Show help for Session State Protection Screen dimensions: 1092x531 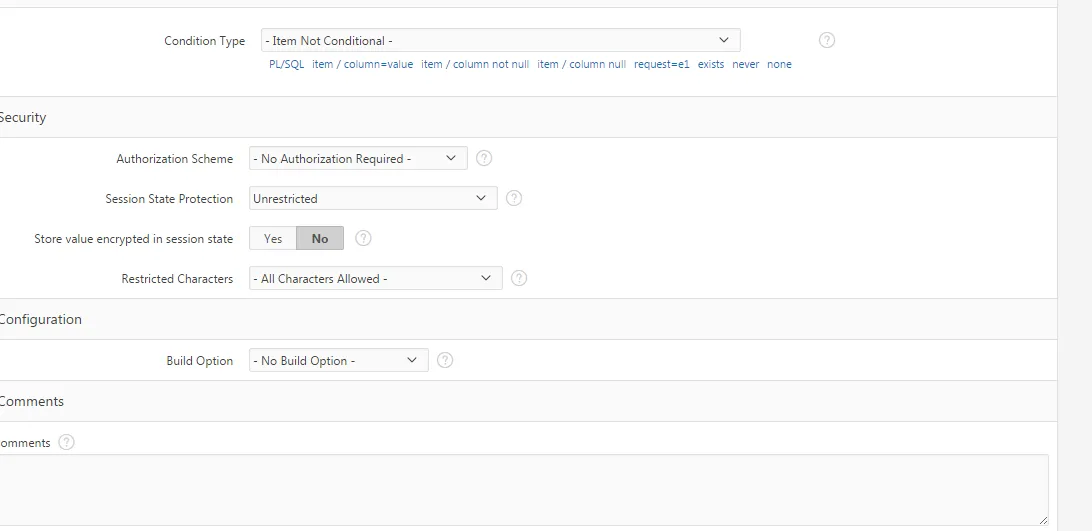(x=514, y=198)
